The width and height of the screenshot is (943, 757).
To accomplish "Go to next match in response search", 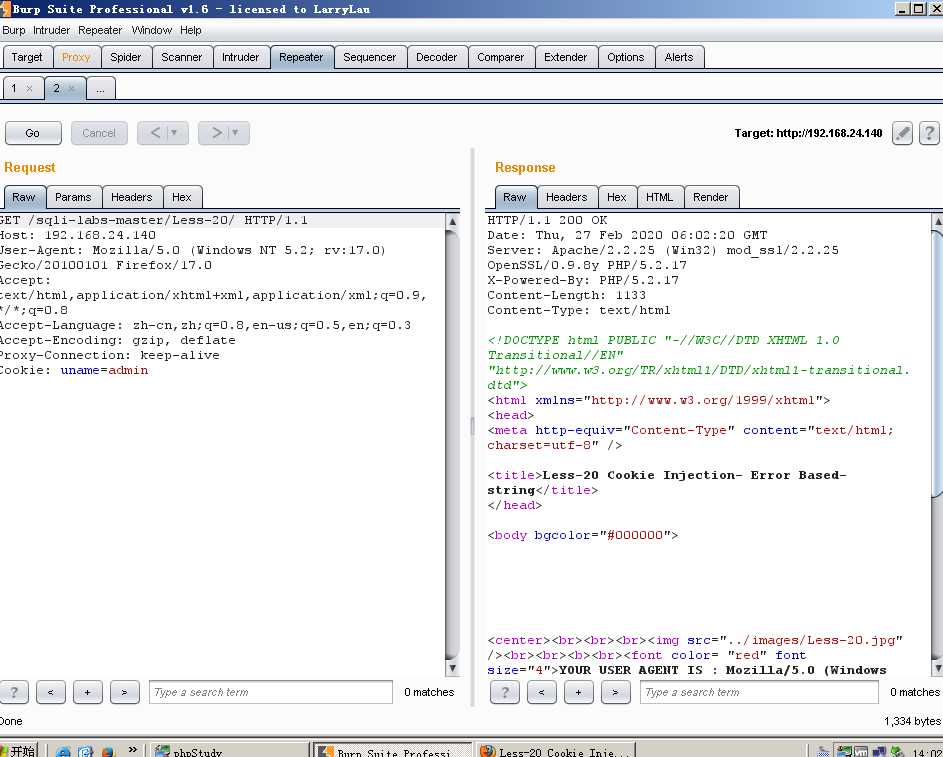I will (615, 692).
